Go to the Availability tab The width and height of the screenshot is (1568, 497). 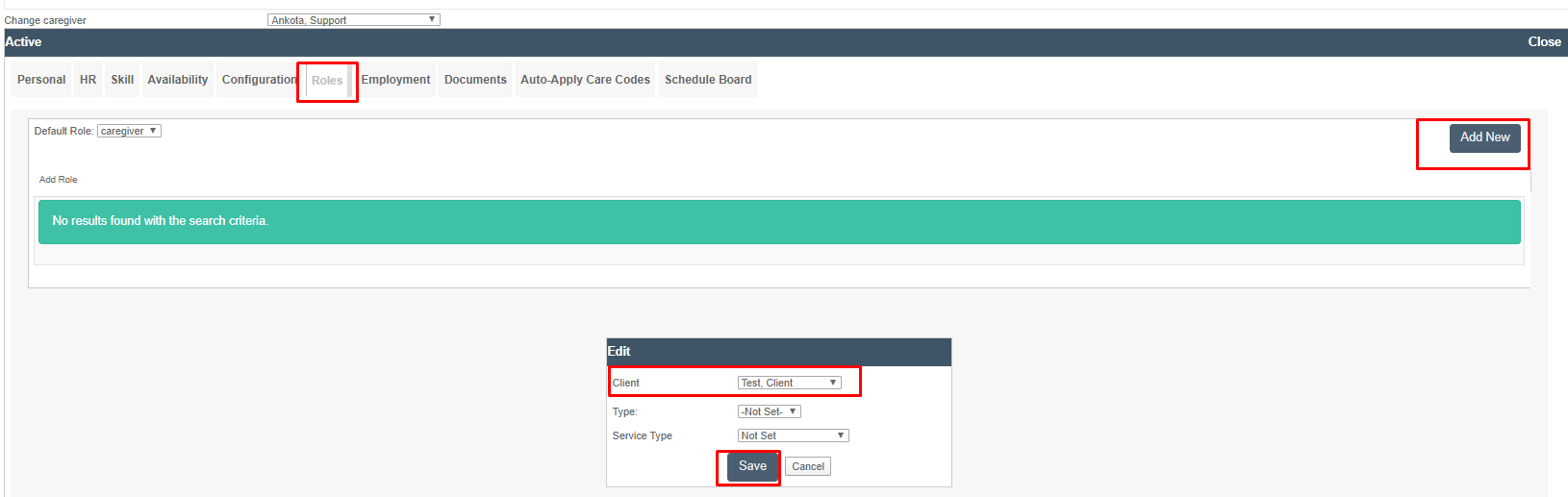click(x=178, y=80)
